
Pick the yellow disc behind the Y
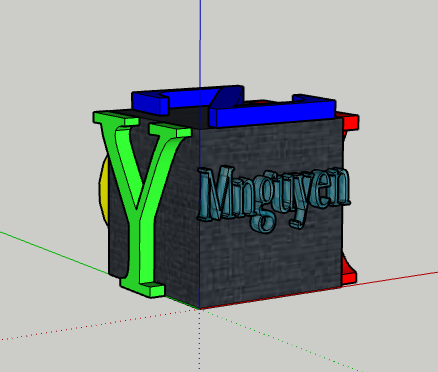pos(104,190)
